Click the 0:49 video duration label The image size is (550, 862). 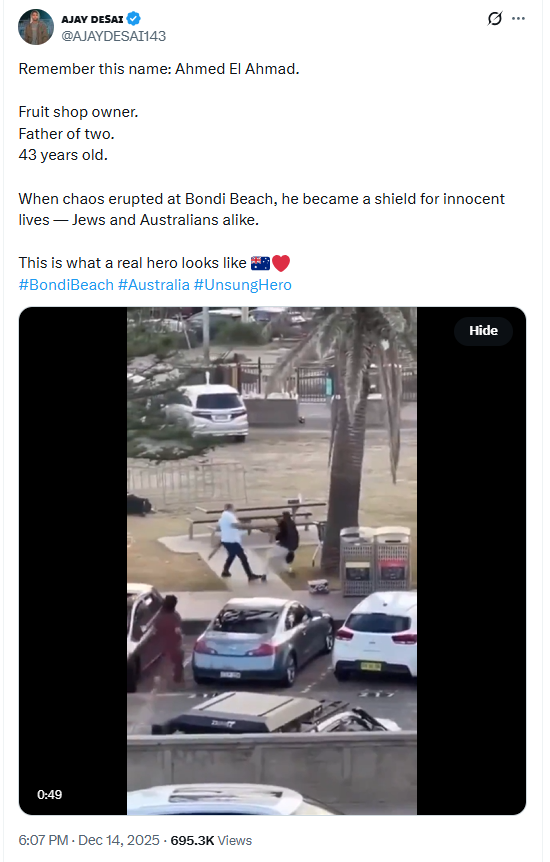tap(50, 794)
